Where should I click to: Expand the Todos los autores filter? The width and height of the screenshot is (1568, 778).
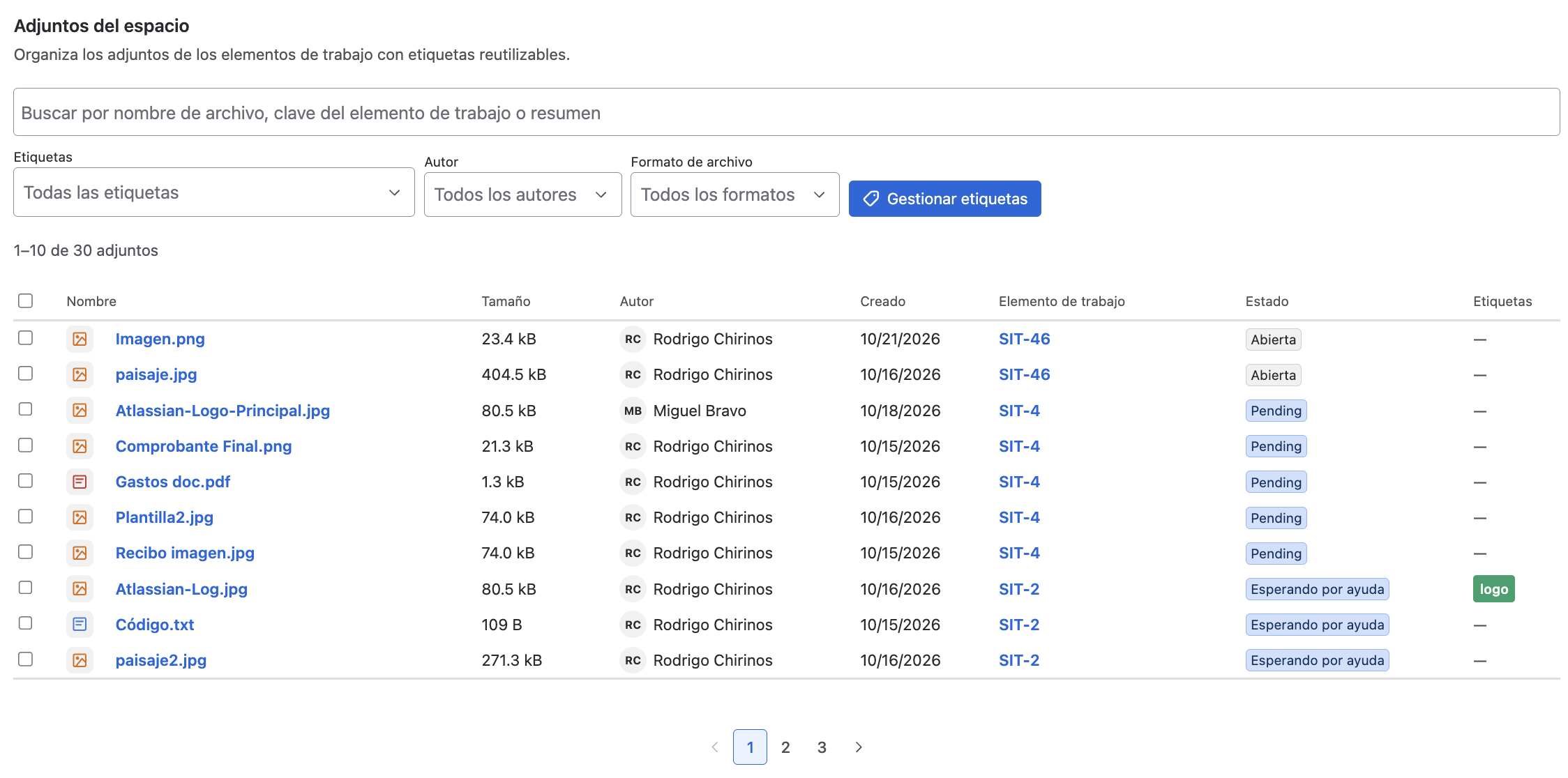point(523,194)
